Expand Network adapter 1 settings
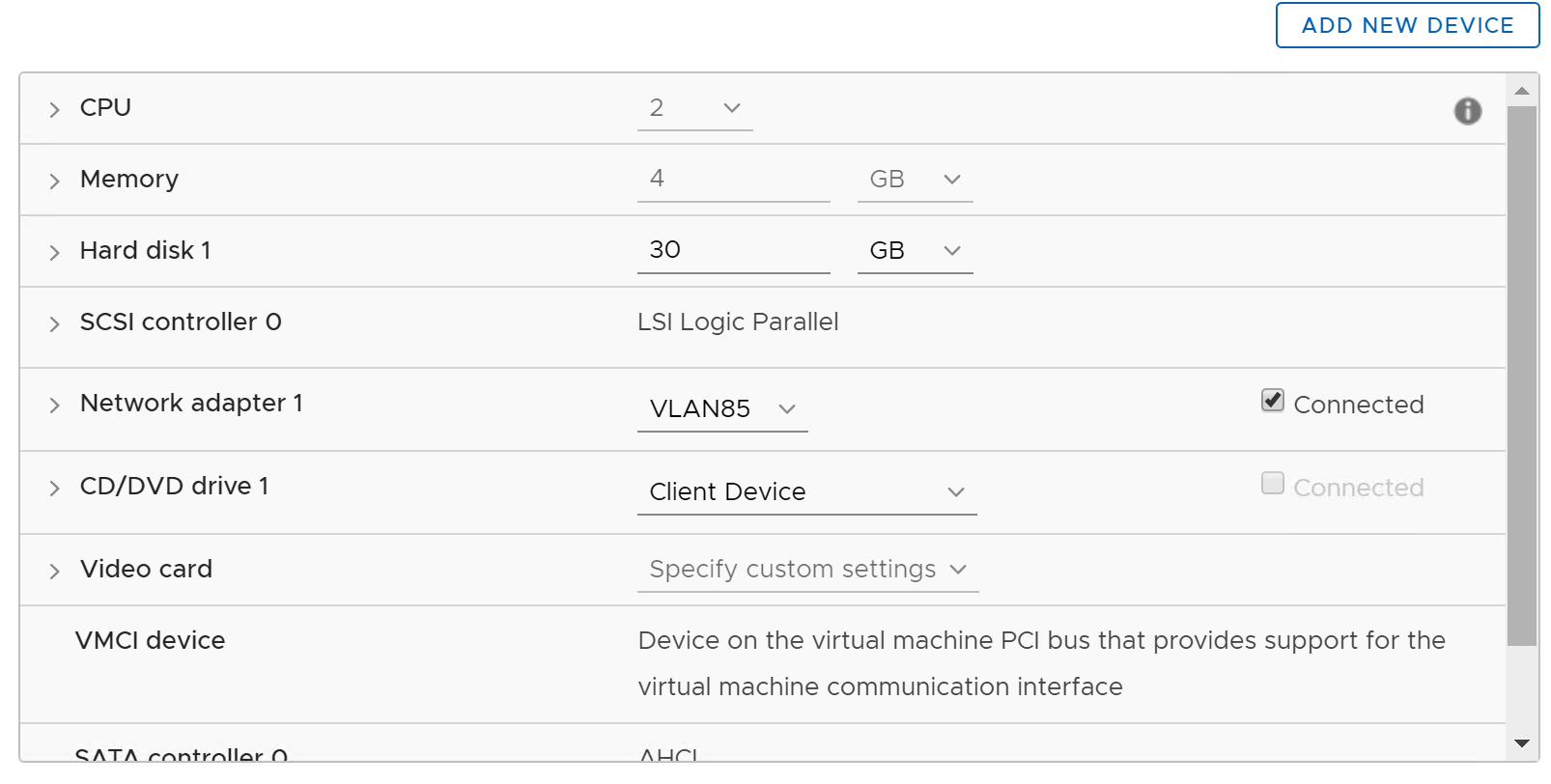The width and height of the screenshot is (1551, 784). pyautogui.click(x=54, y=405)
